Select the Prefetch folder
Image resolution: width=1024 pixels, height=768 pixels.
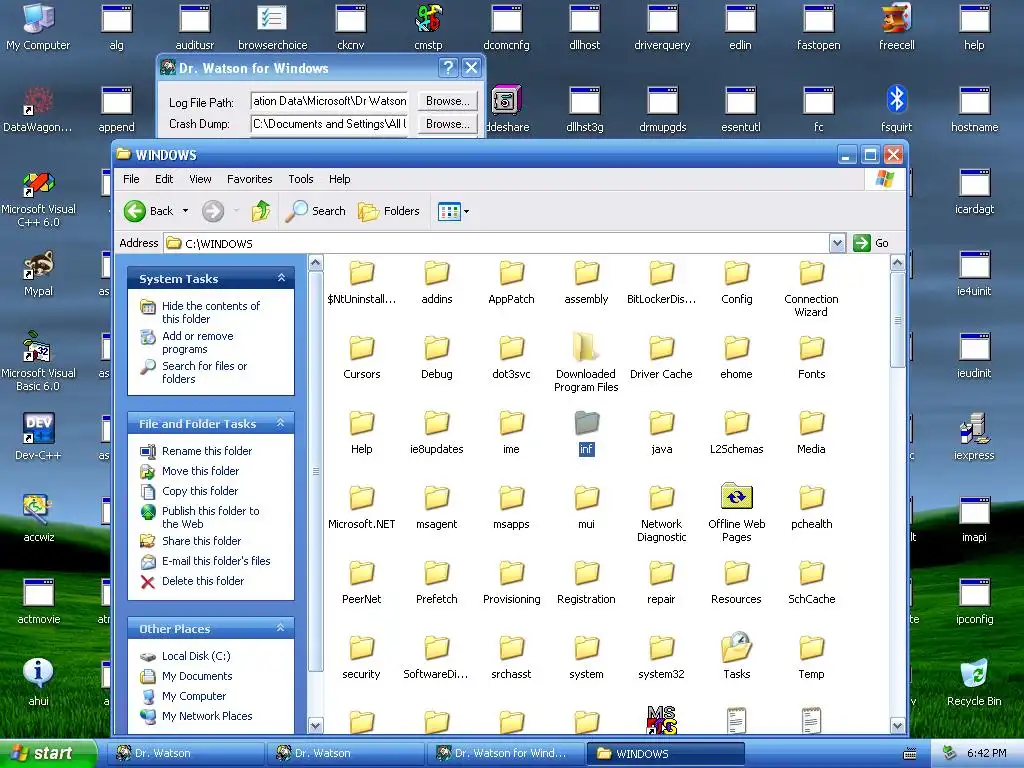tap(436, 581)
